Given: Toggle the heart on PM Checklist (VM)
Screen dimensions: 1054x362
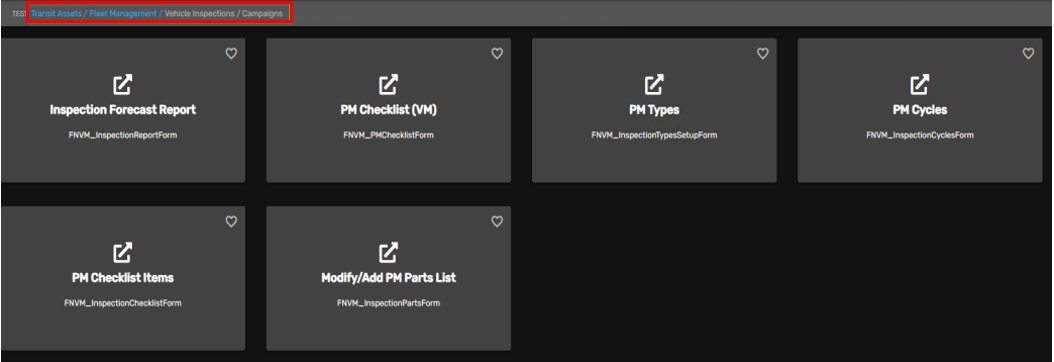Looking at the screenshot, I should coord(497,54).
